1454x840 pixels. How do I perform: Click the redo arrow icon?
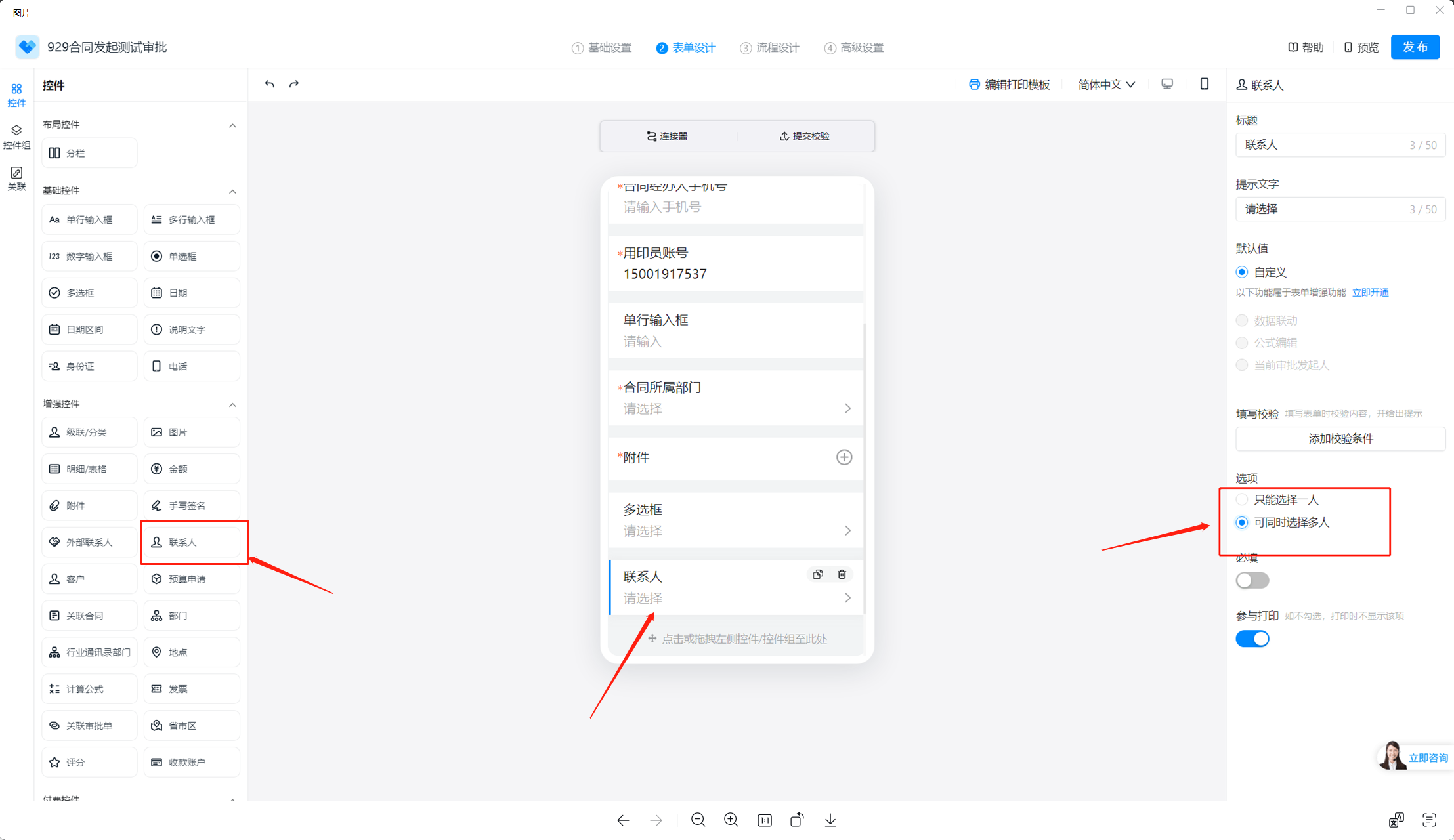point(294,84)
